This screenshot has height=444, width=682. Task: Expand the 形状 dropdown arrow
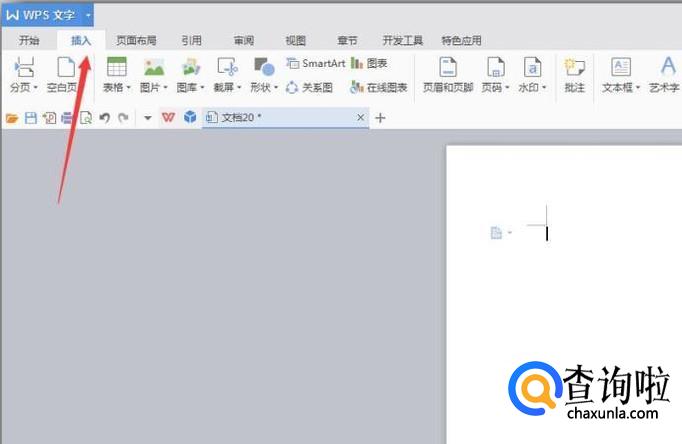(276, 88)
